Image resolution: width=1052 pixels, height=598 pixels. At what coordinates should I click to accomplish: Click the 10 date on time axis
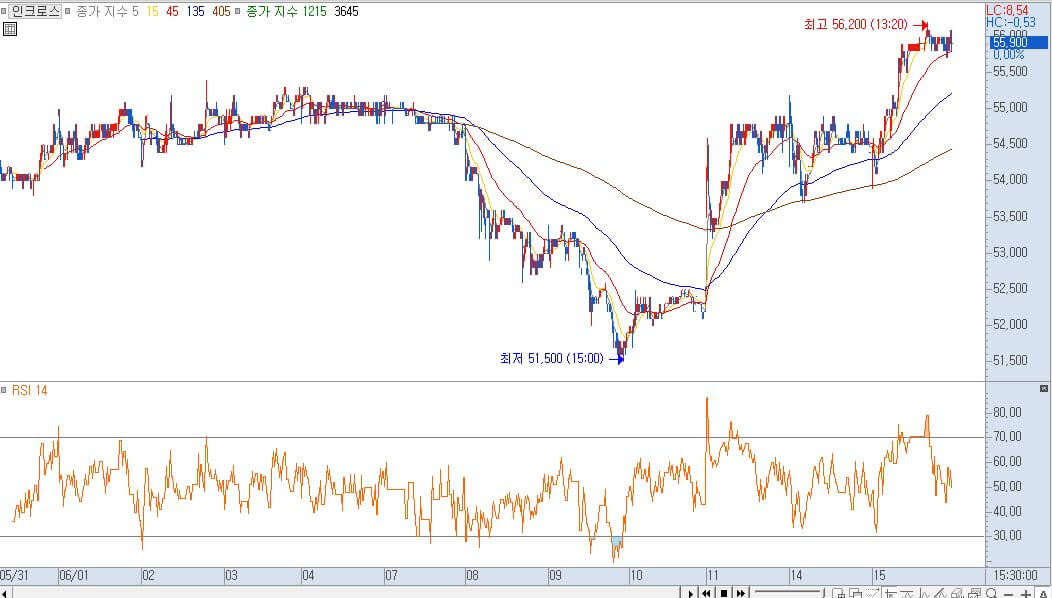tap(636, 576)
